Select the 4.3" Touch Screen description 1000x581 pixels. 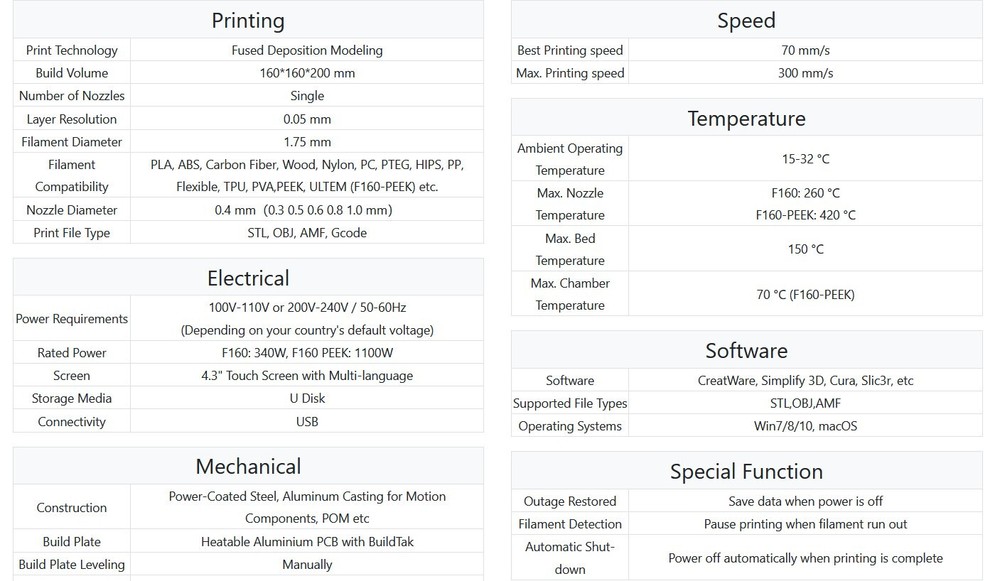pos(307,376)
